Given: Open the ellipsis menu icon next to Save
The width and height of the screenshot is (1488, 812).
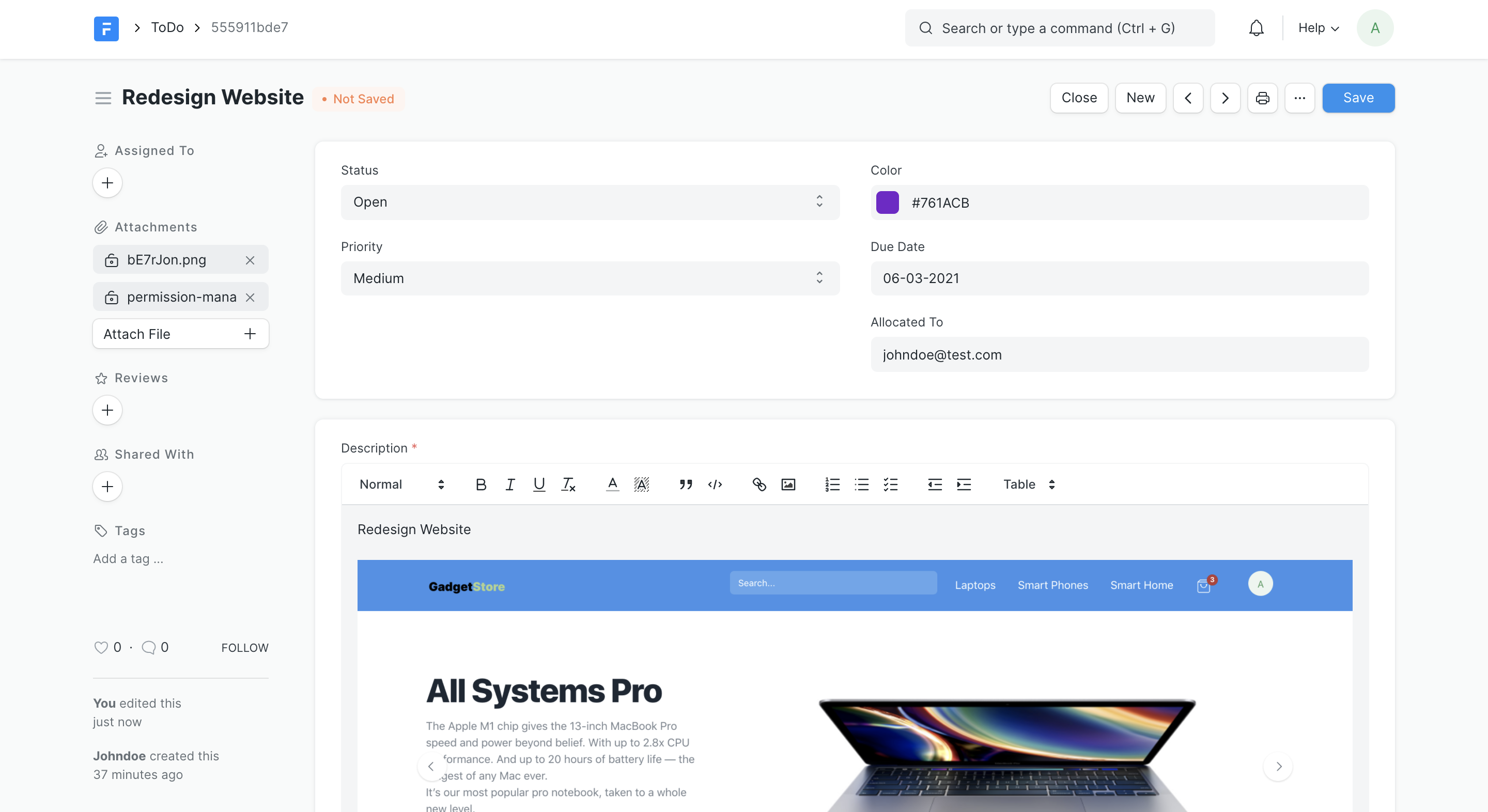Looking at the screenshot, I should pyautogui.click(x=1300, y=98).
